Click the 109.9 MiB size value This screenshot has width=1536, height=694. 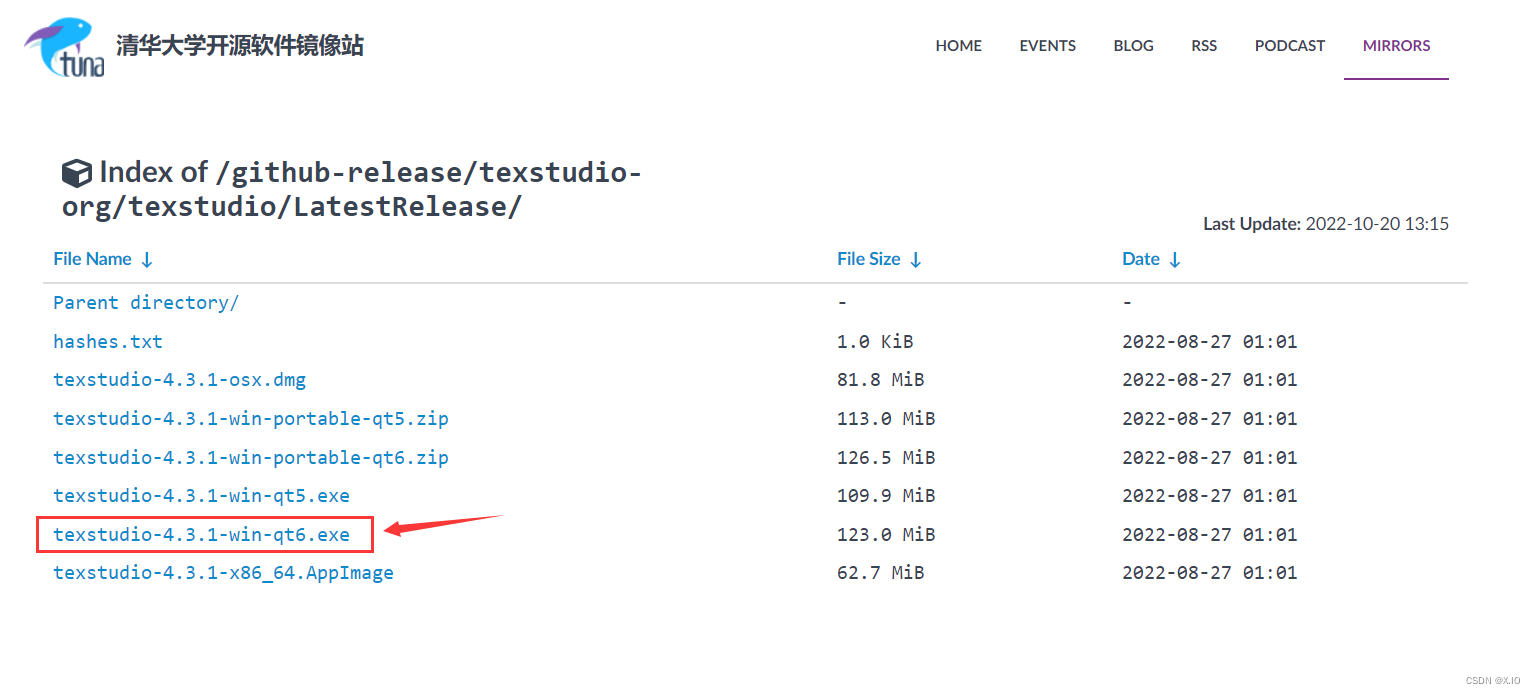pos(886,496)
